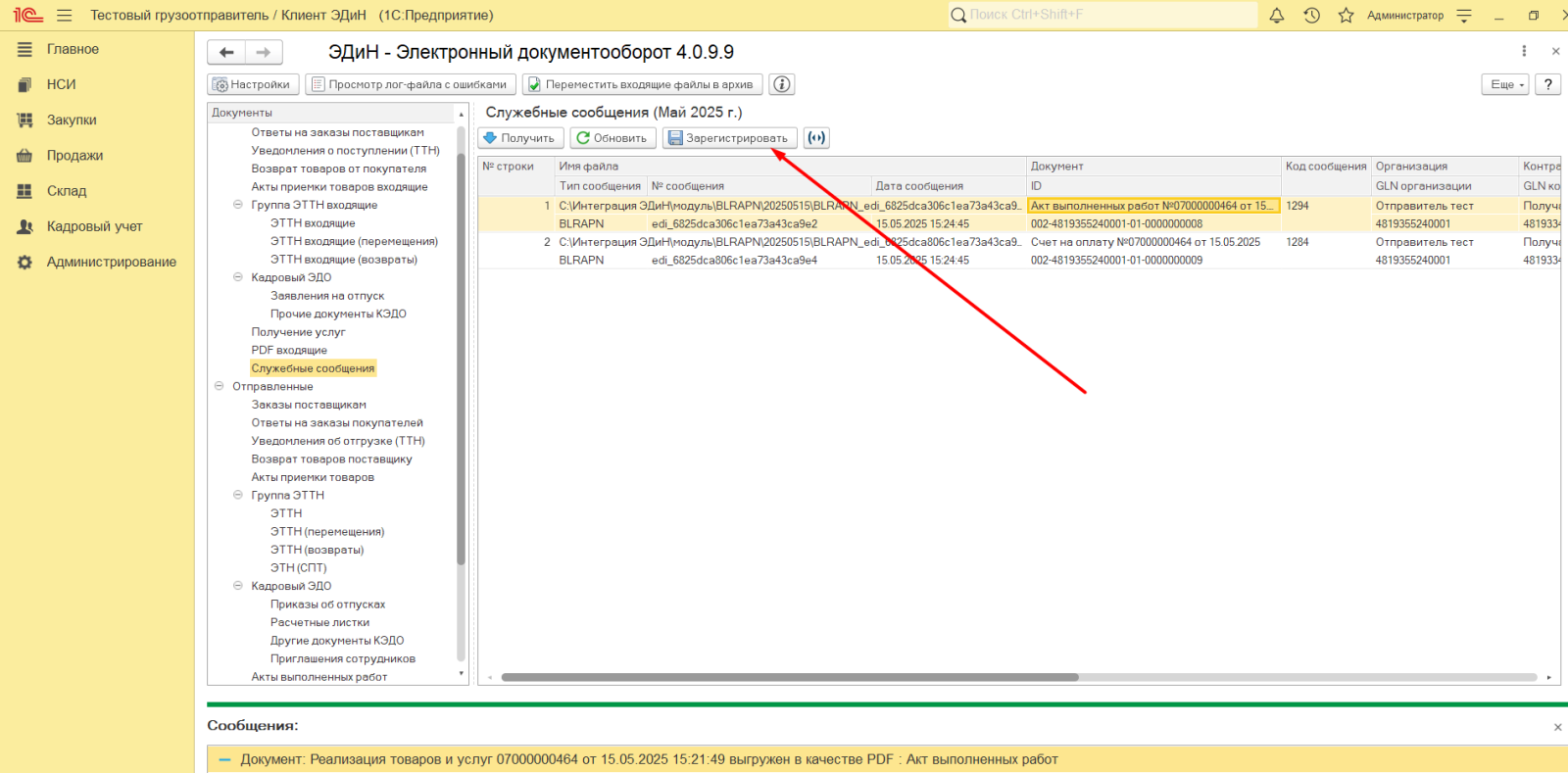Collapse the Кадровый ЭДО node under Отправленные
Image resolution: width=1568 pixels, height=773 pixels.
[237, 586]
